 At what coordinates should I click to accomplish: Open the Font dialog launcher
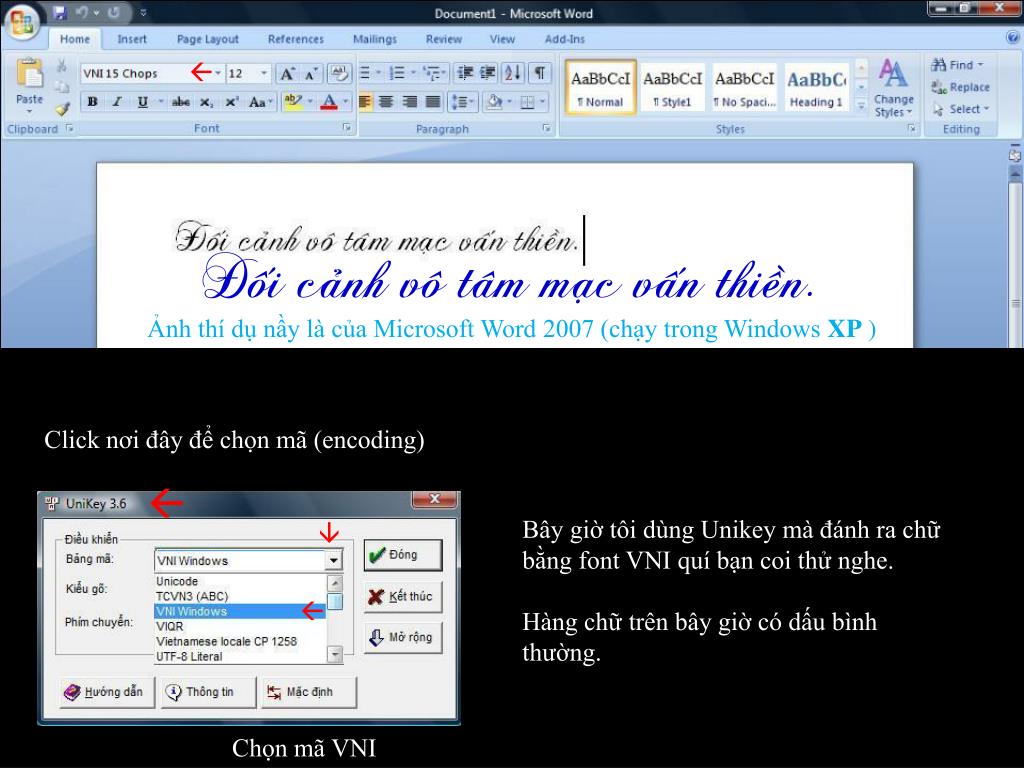[347, 129]
